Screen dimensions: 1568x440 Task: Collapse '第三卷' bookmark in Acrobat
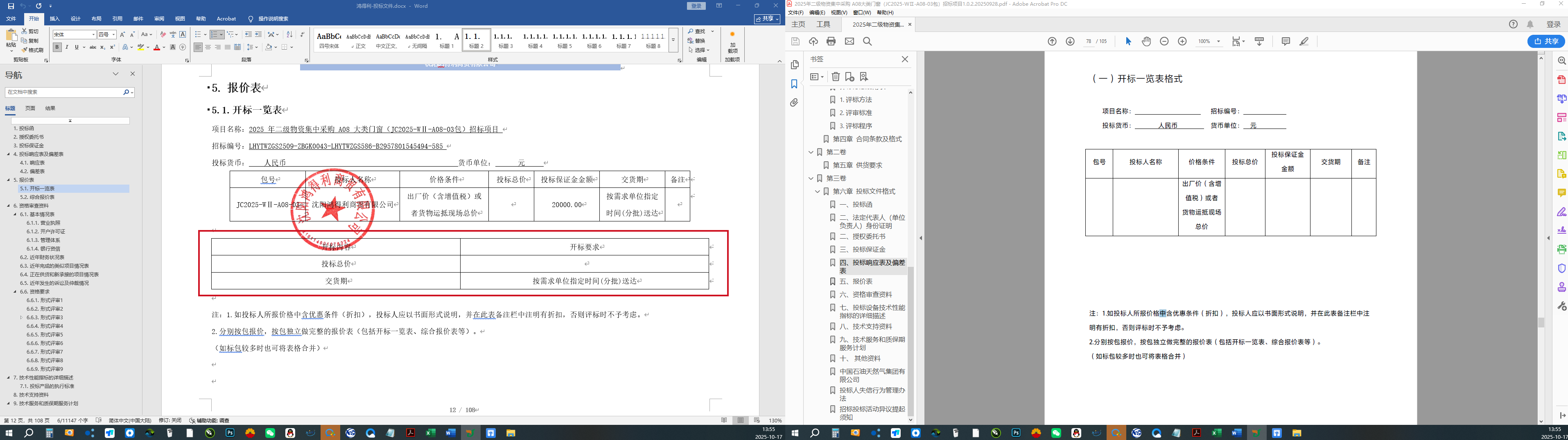tap(811, 178)
